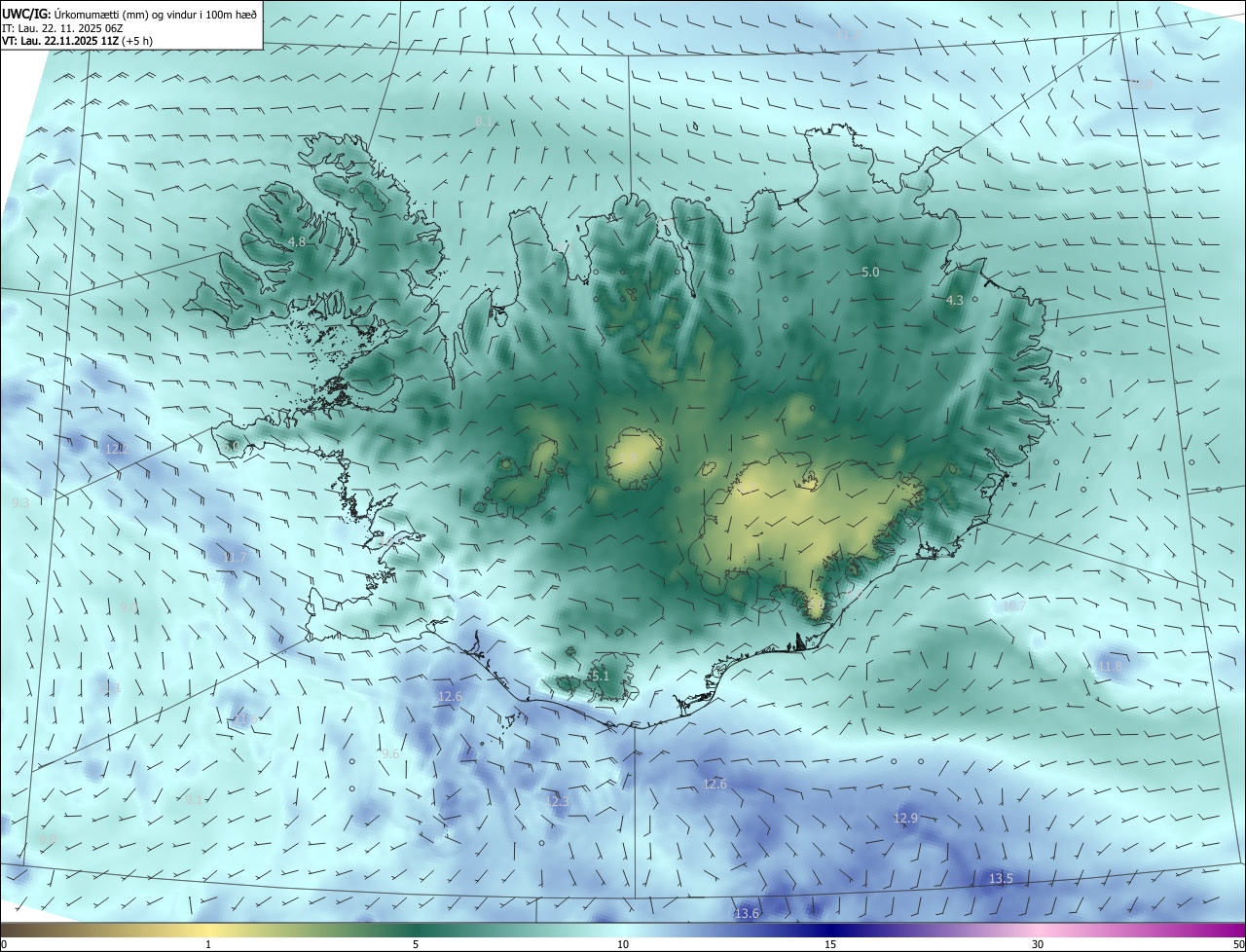Click the 12.3 value label
This screenshot has height=952, width=1246.
557,801
